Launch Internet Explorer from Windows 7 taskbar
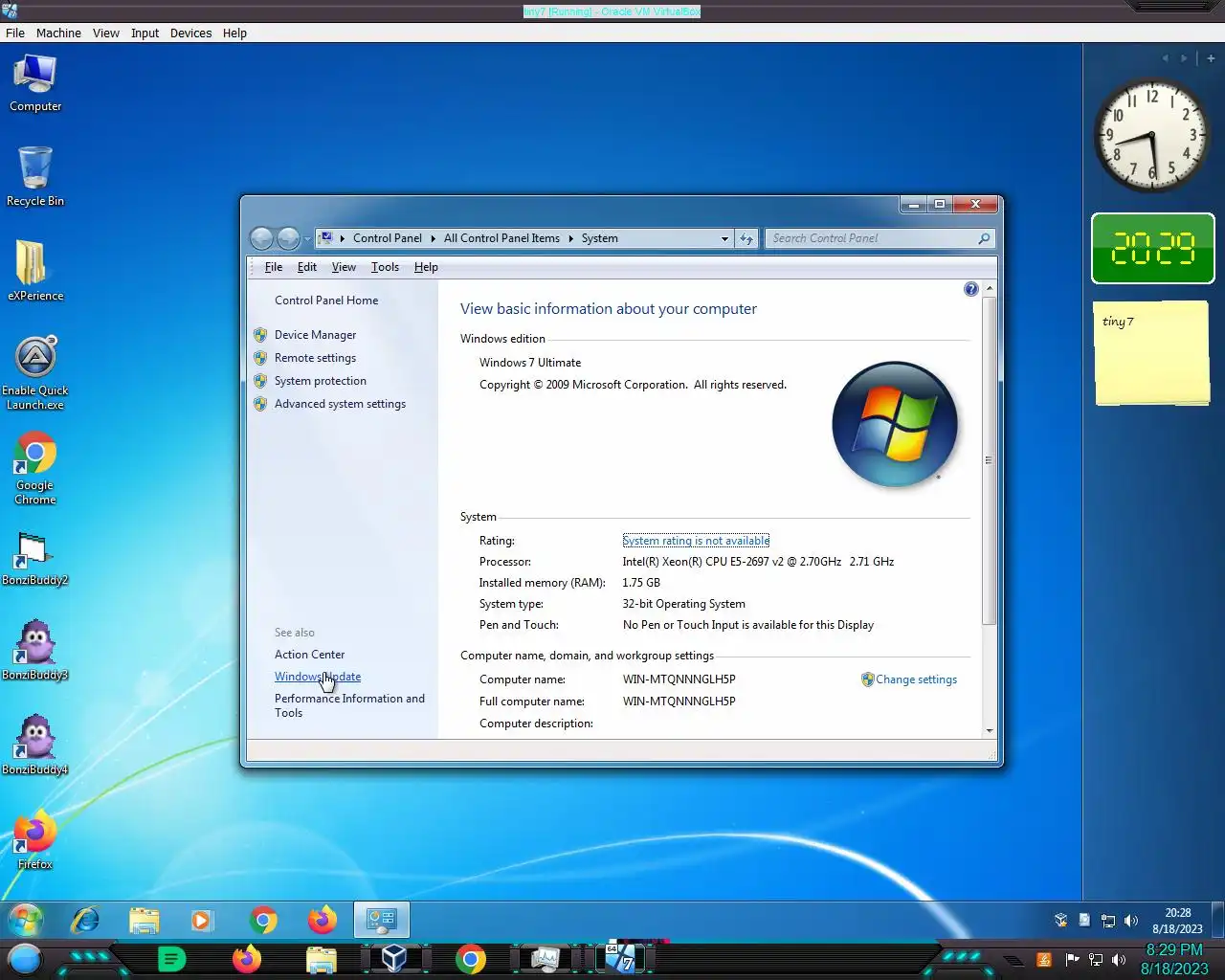Image resolution: width=1225 pixels, height=980 pixels. pyautogui.click(x=85, y=921)
